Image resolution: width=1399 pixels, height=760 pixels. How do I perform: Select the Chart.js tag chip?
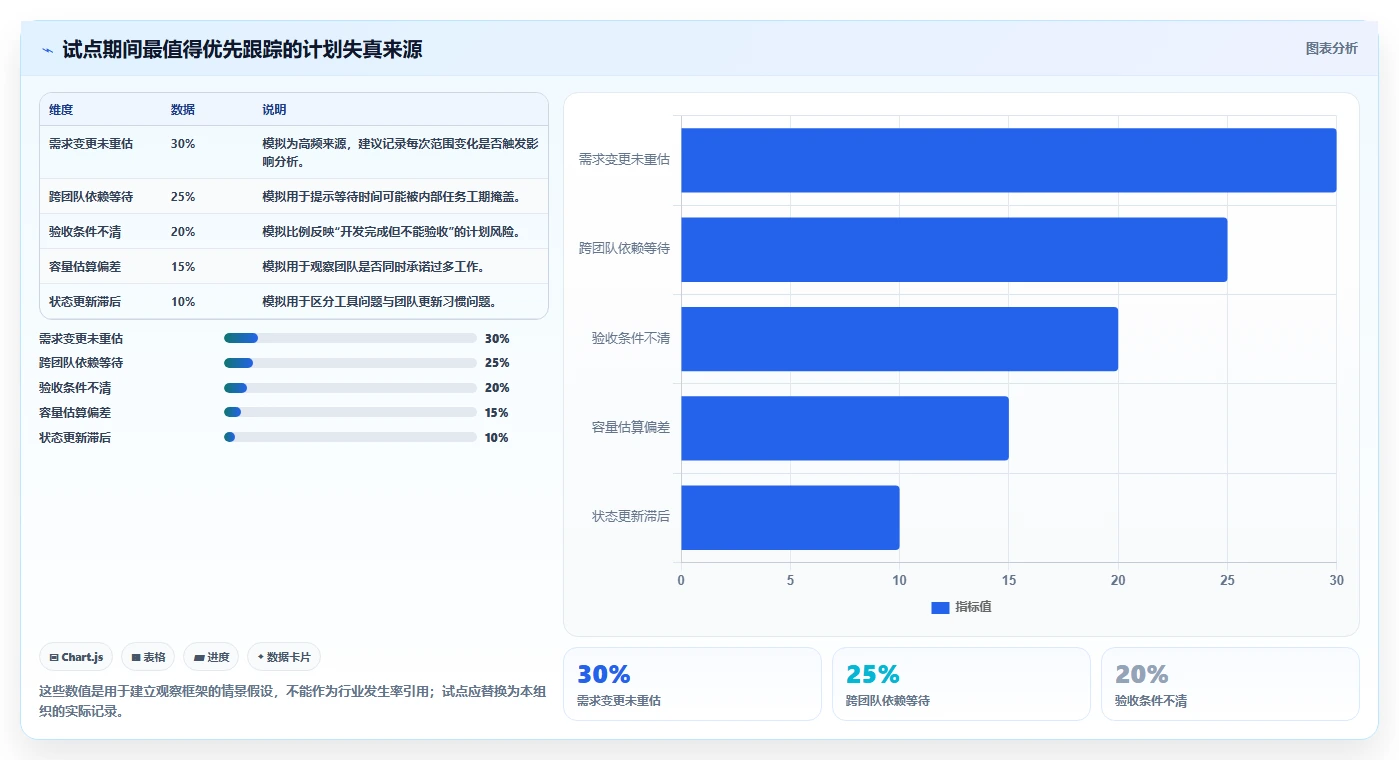pyautogui.click(x=76, y=657)
